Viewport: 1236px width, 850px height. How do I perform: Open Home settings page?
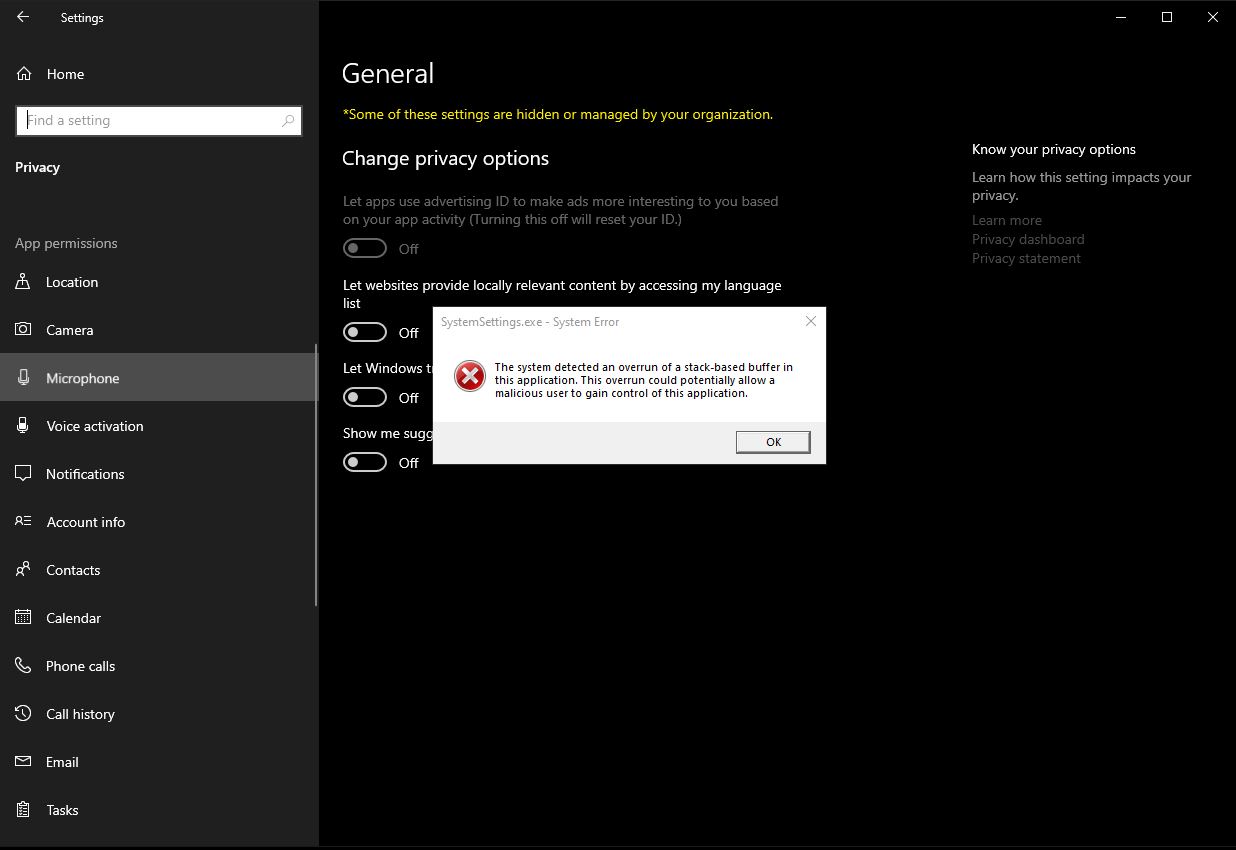tap(159, 74)
